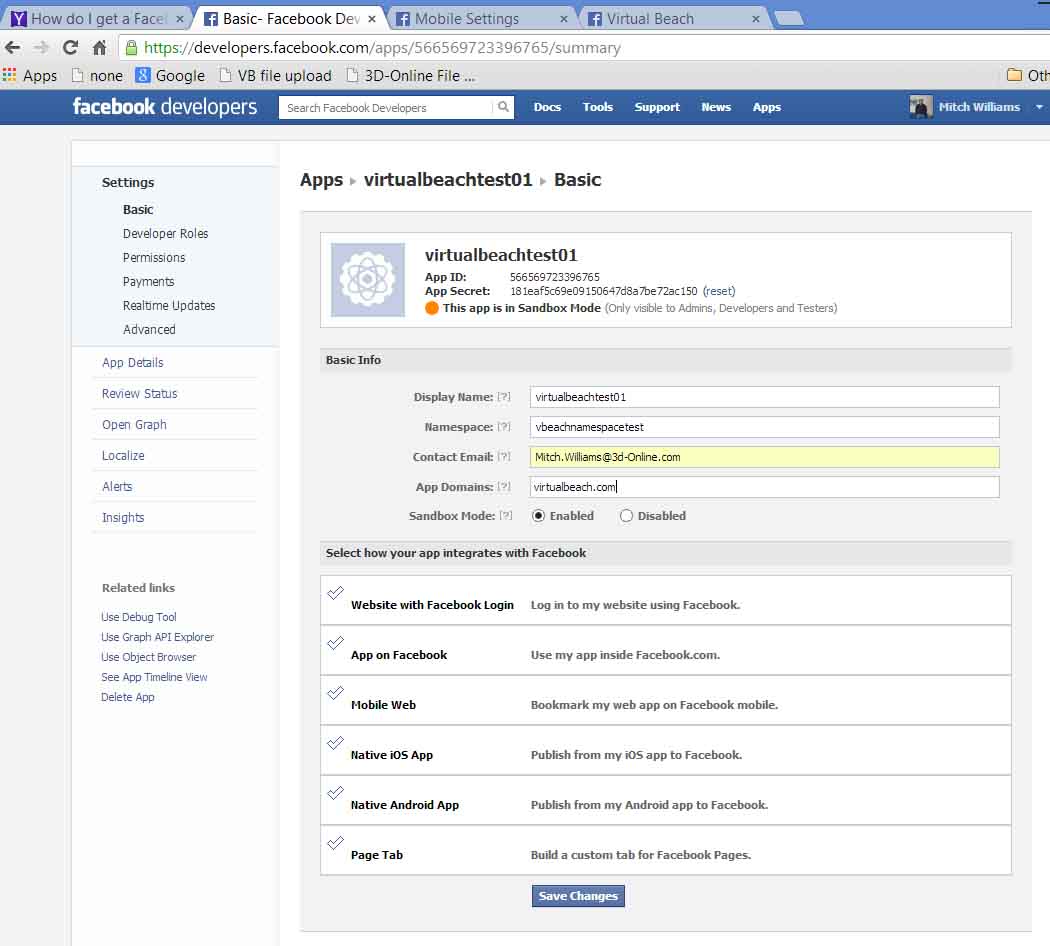
Task: Click help icon next to Display Name
Action: pyautogui.click(x=504, y=397)
